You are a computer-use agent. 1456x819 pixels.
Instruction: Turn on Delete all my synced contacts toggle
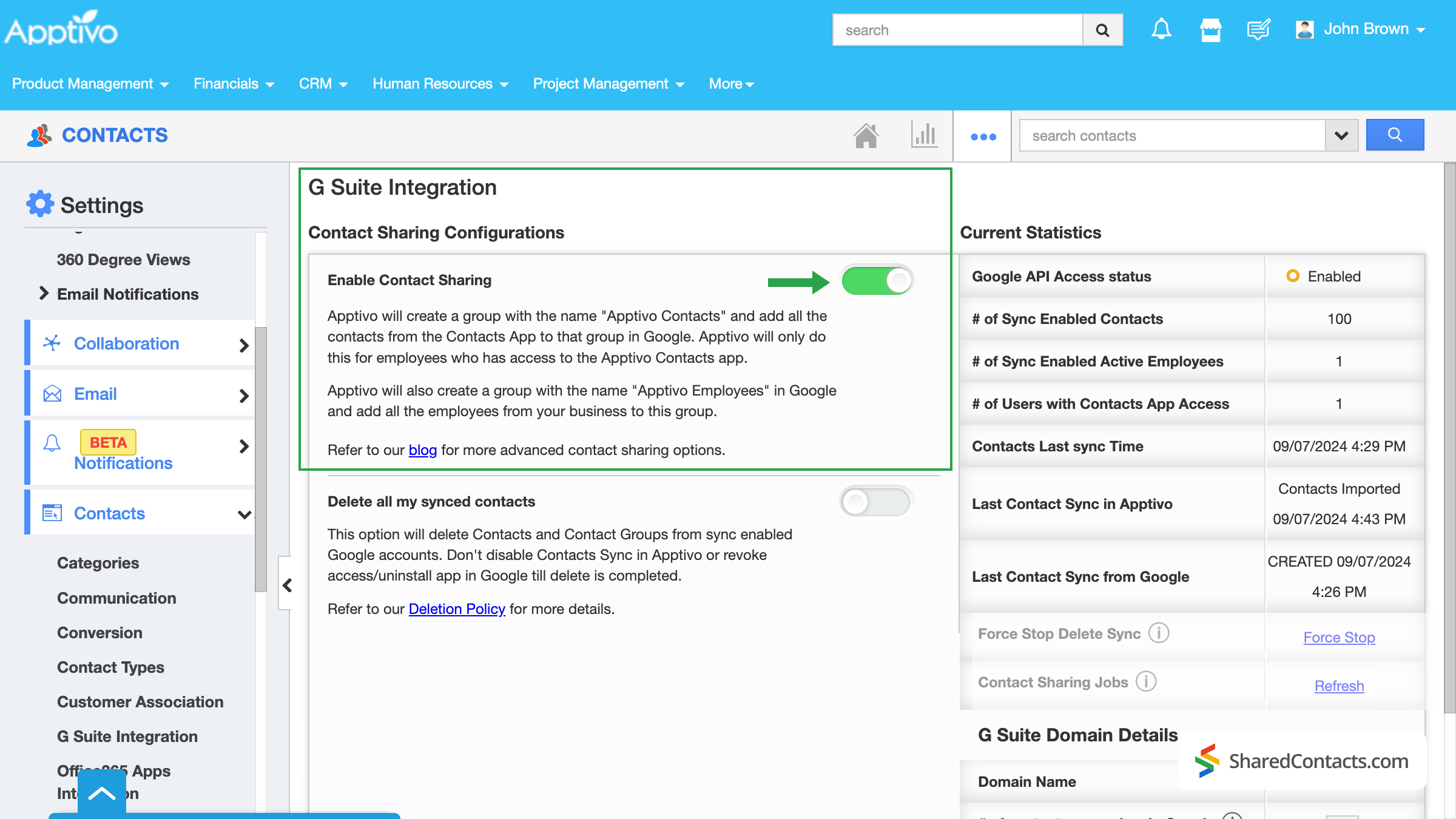click(877, 502)
